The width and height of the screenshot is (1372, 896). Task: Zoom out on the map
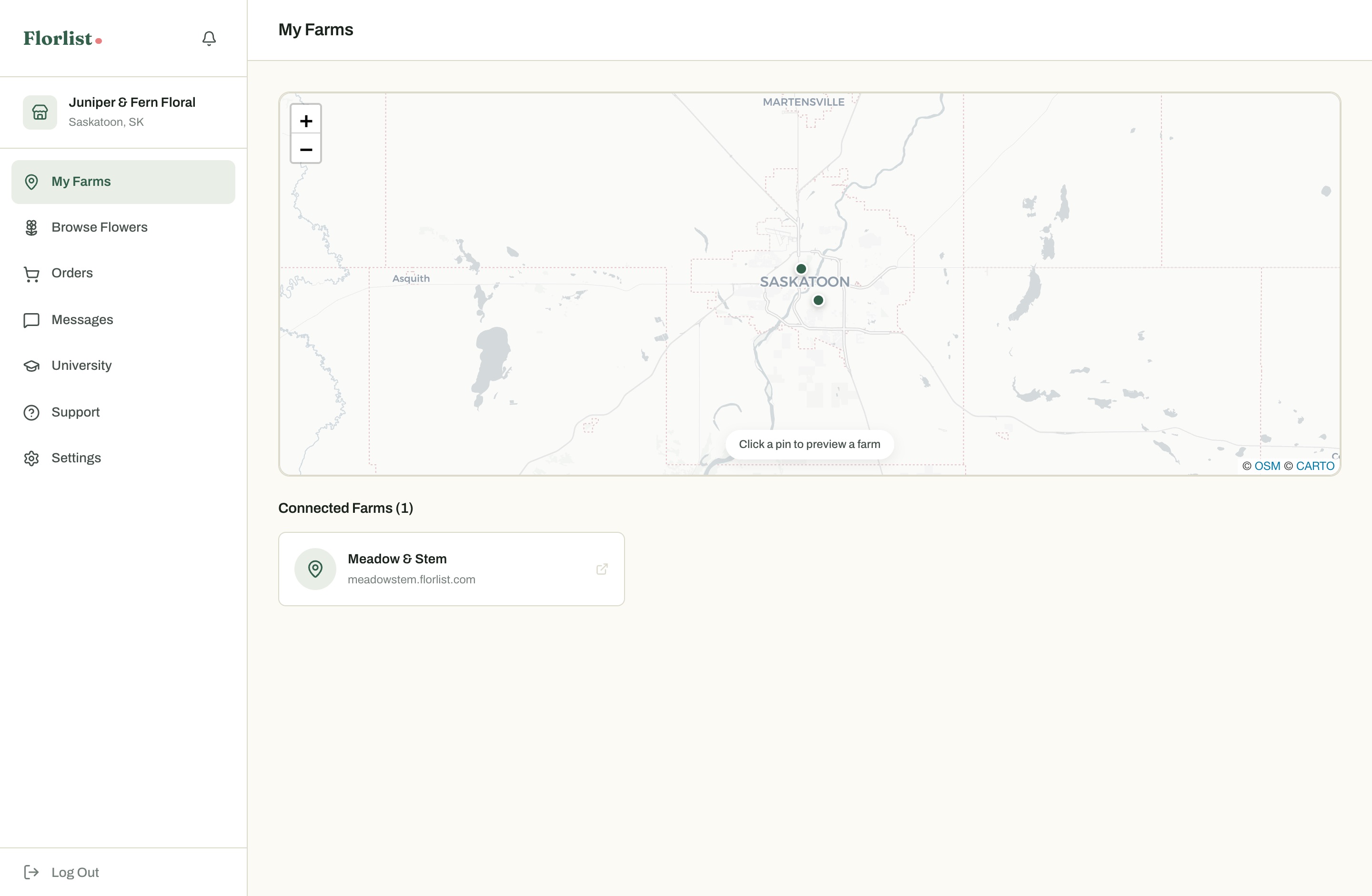coord(305,149)
